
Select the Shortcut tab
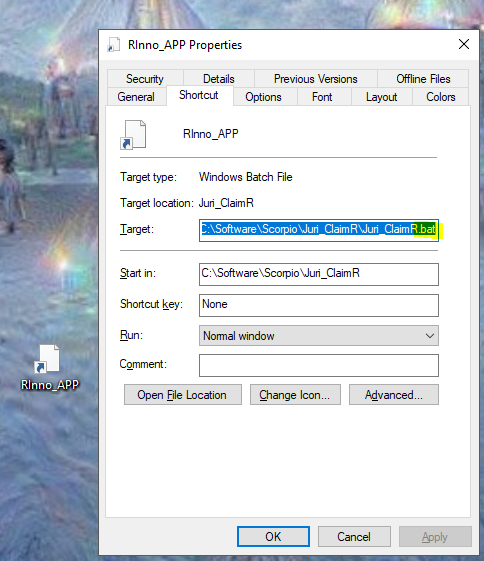point(199,95)
